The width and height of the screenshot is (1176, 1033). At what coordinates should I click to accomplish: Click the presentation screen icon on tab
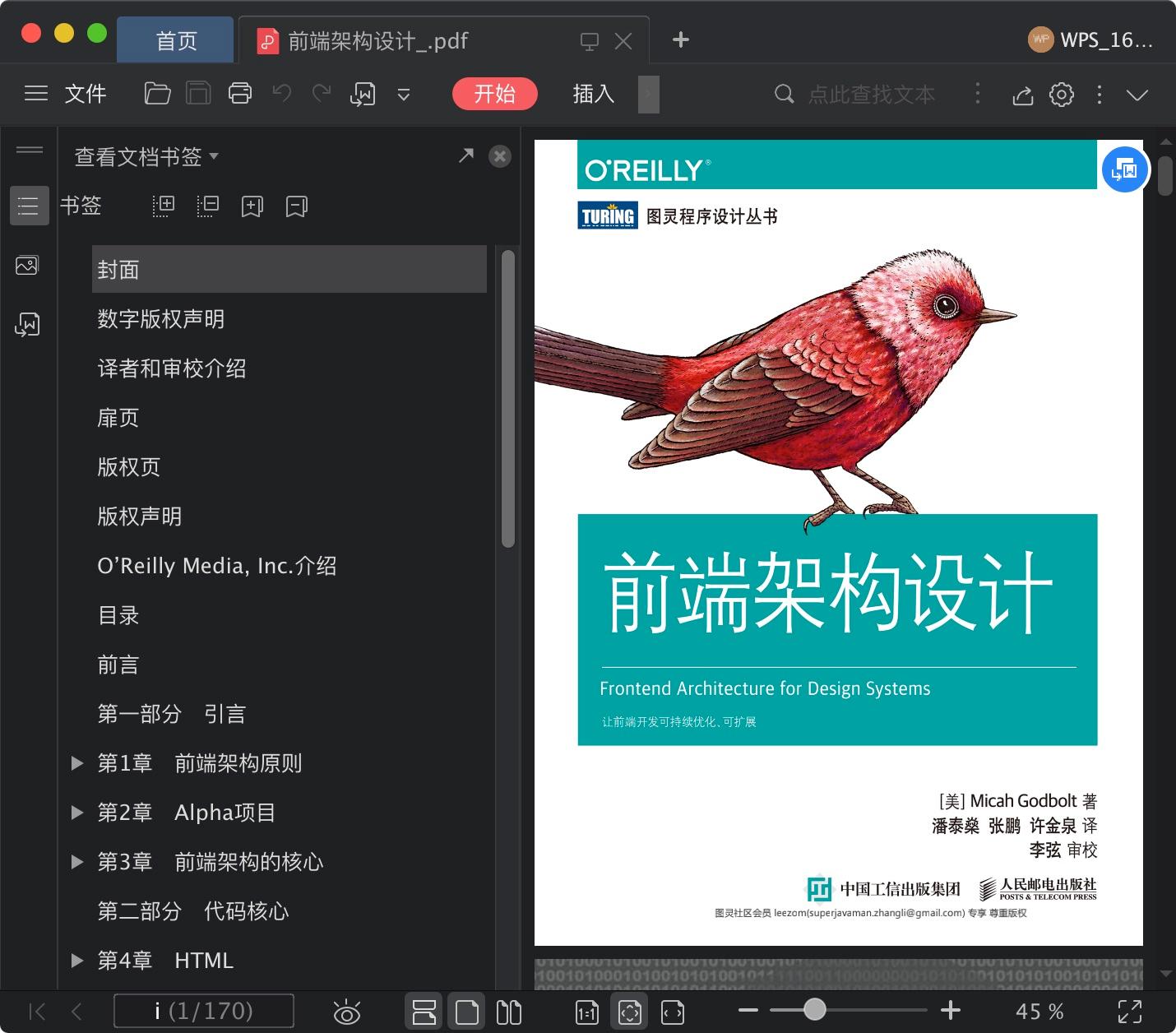[590, 41]
